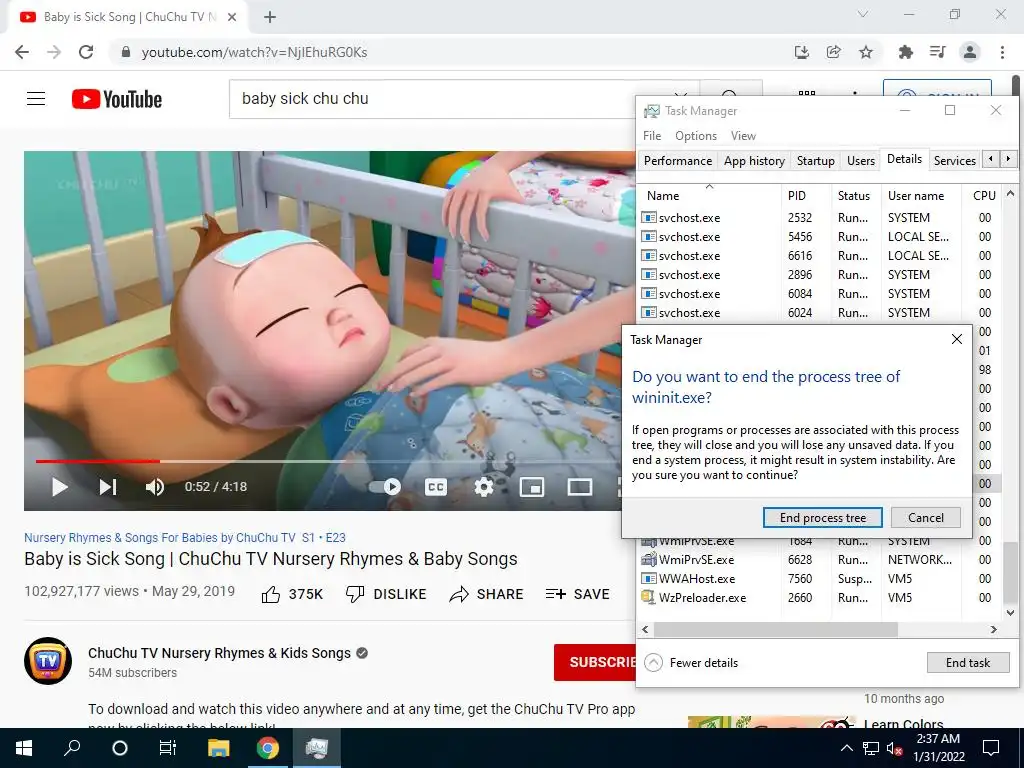Open the Chrome profile avatar
The image size is (1024, 768).
pyautogui.click(x=970, y=52)
